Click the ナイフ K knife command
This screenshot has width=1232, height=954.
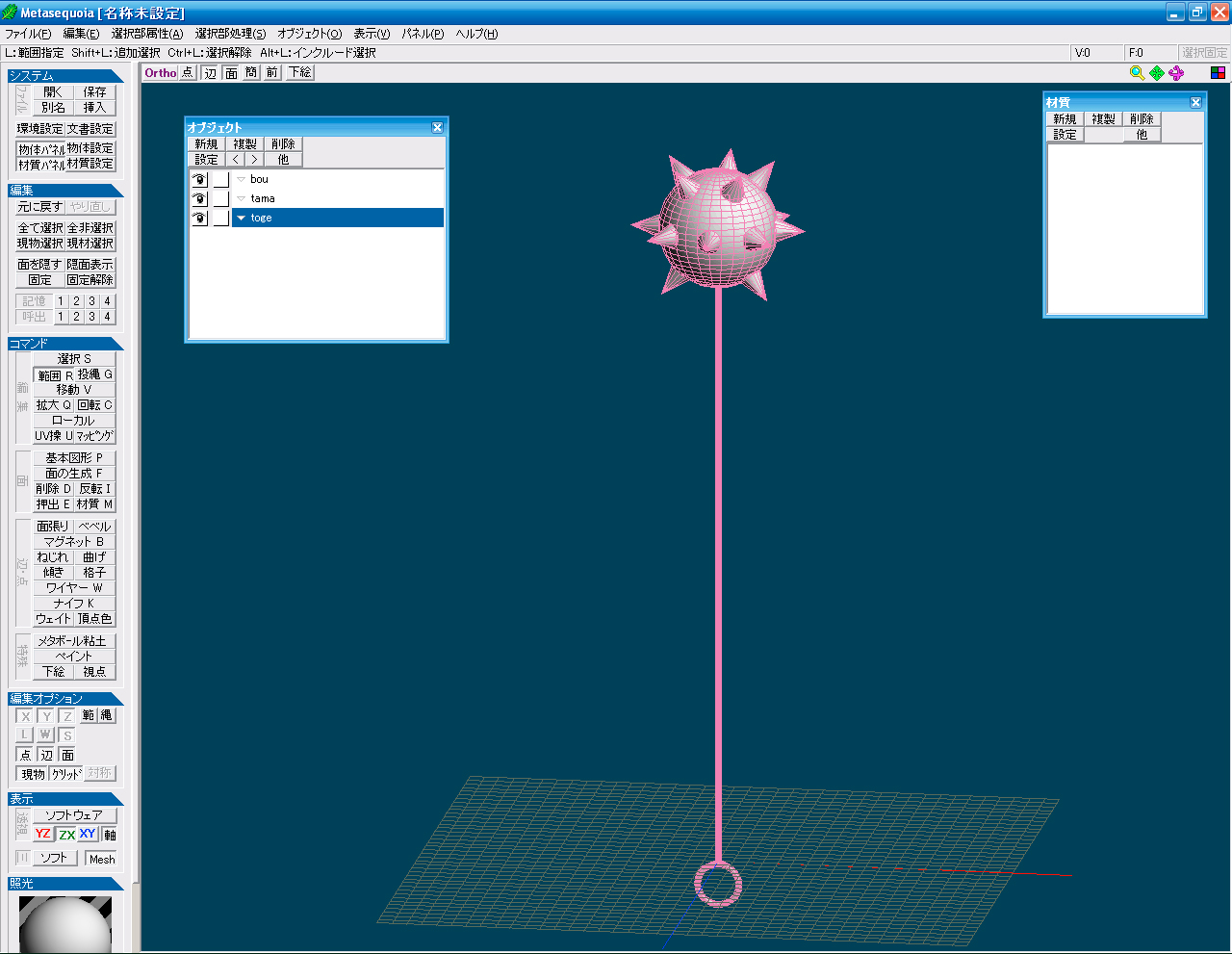(73, 604)
